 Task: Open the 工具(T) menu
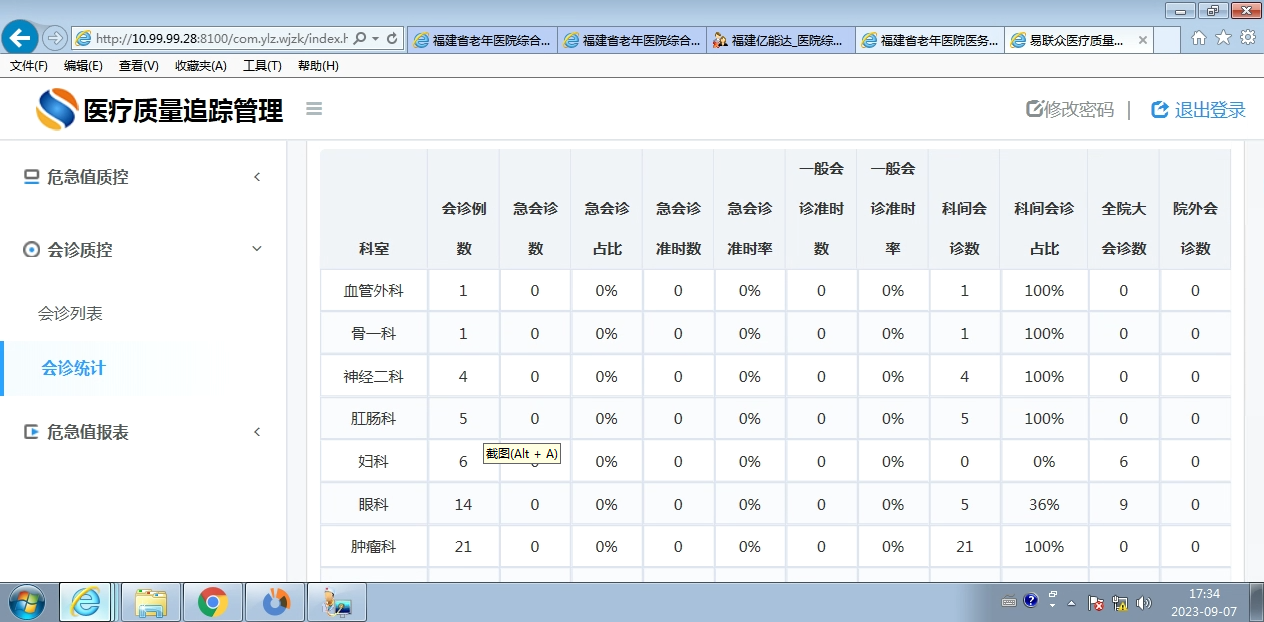point(262,66)
